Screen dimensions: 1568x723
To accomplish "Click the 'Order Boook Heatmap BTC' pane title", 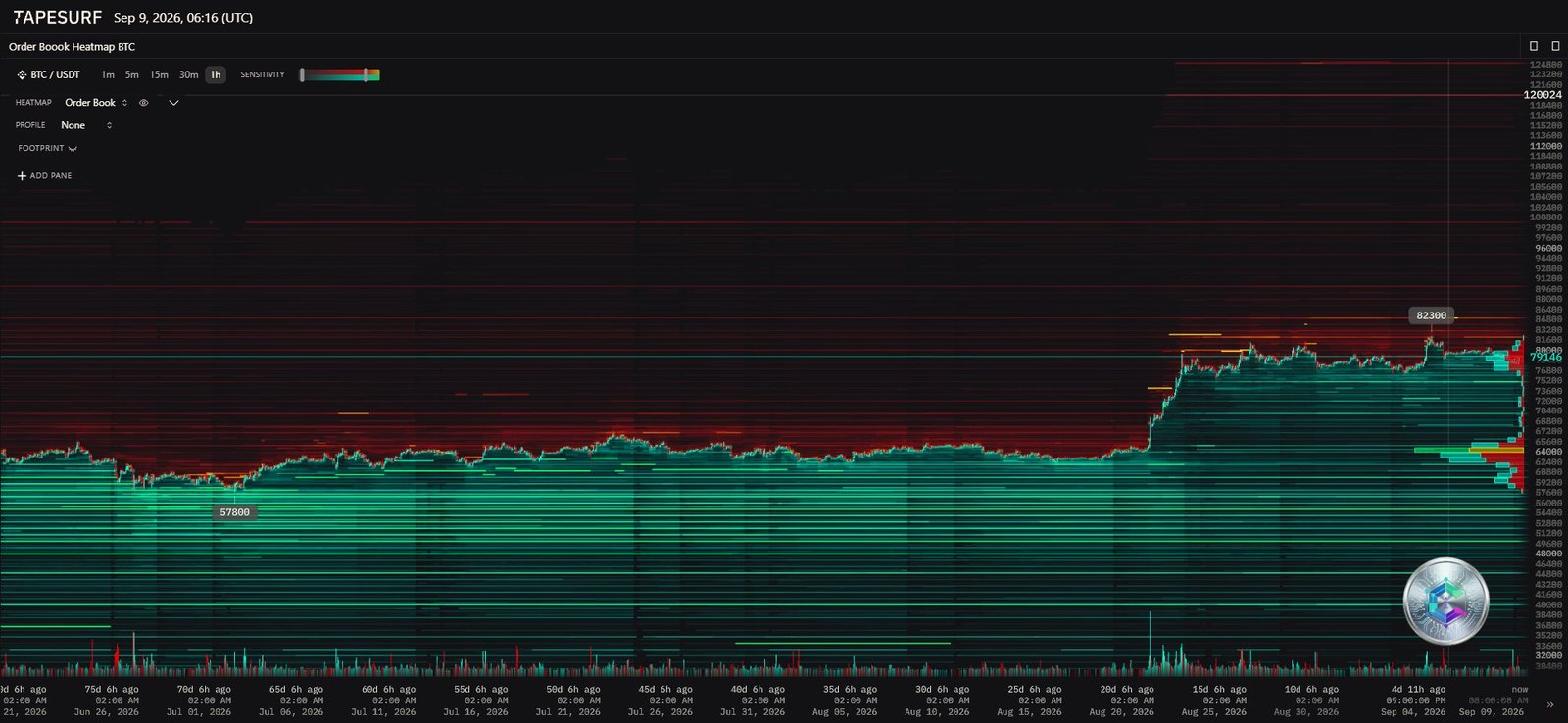I will pos(72,46).
